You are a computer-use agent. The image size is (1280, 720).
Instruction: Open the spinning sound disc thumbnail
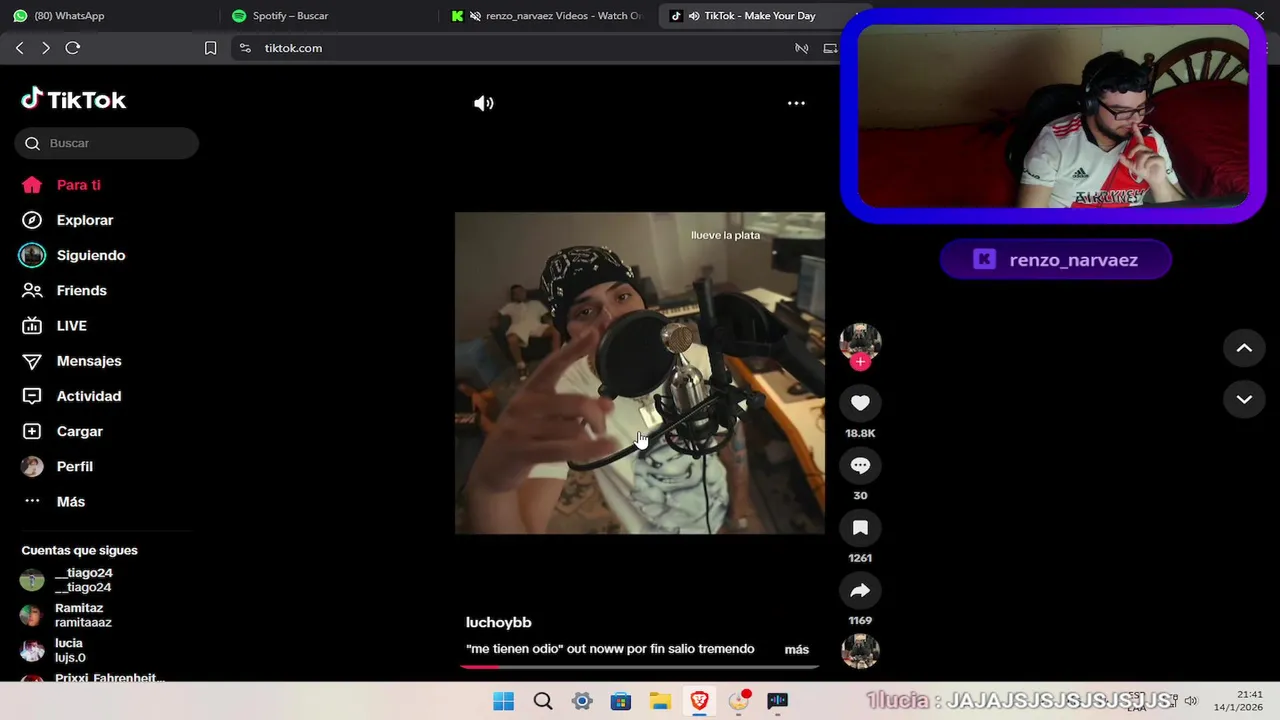tap(860, 651)
